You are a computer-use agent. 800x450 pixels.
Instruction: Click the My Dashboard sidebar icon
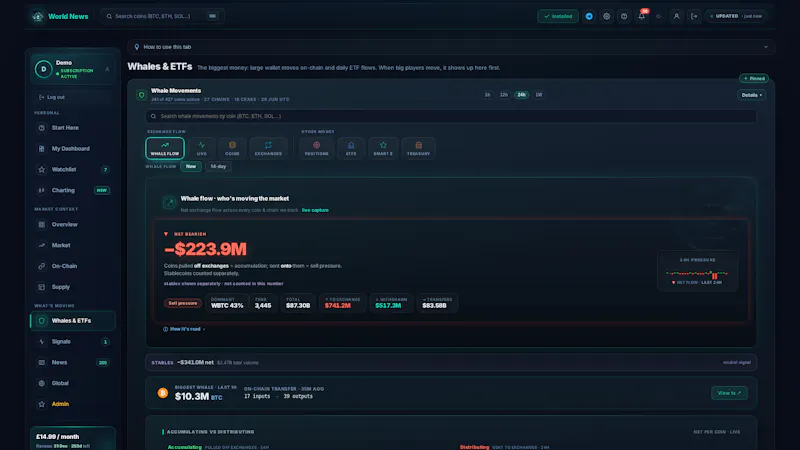[x=42, y=149]
